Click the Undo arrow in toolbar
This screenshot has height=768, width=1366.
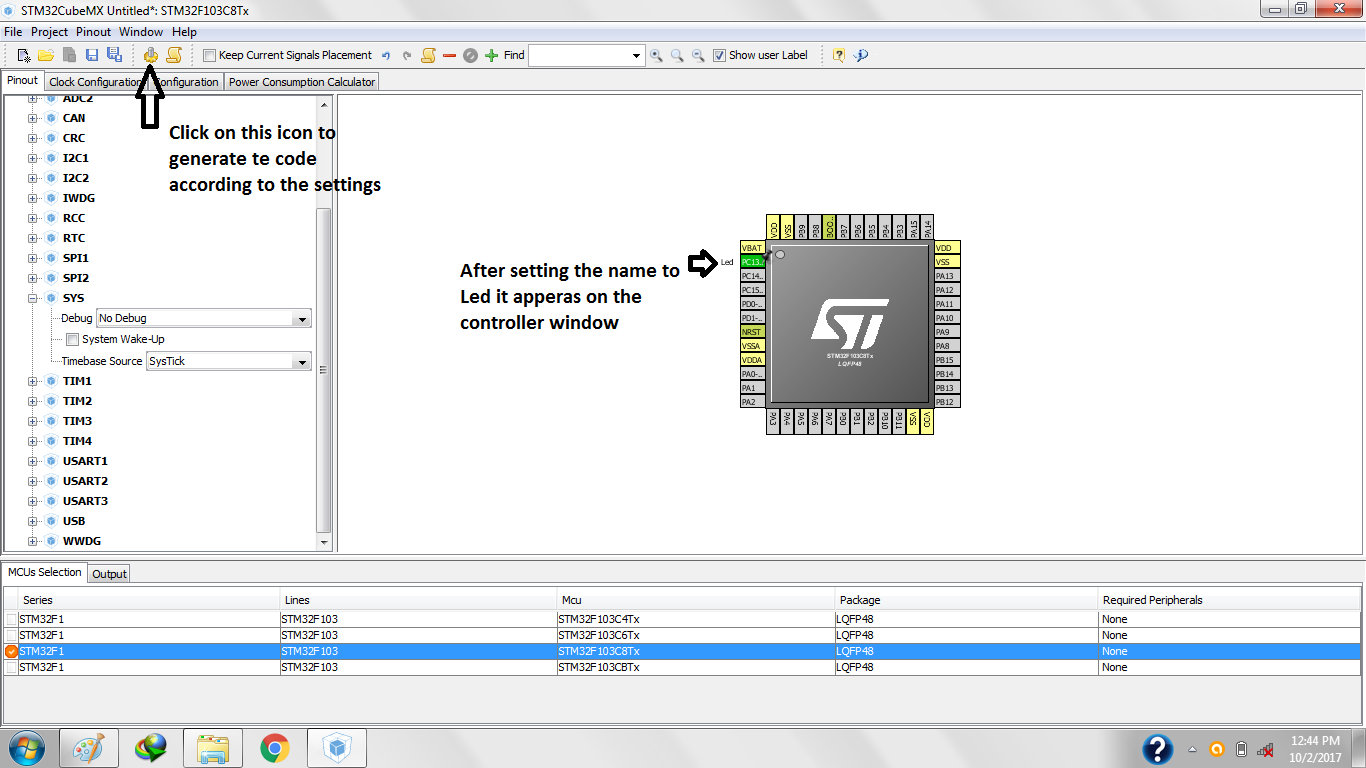point(386,55)
